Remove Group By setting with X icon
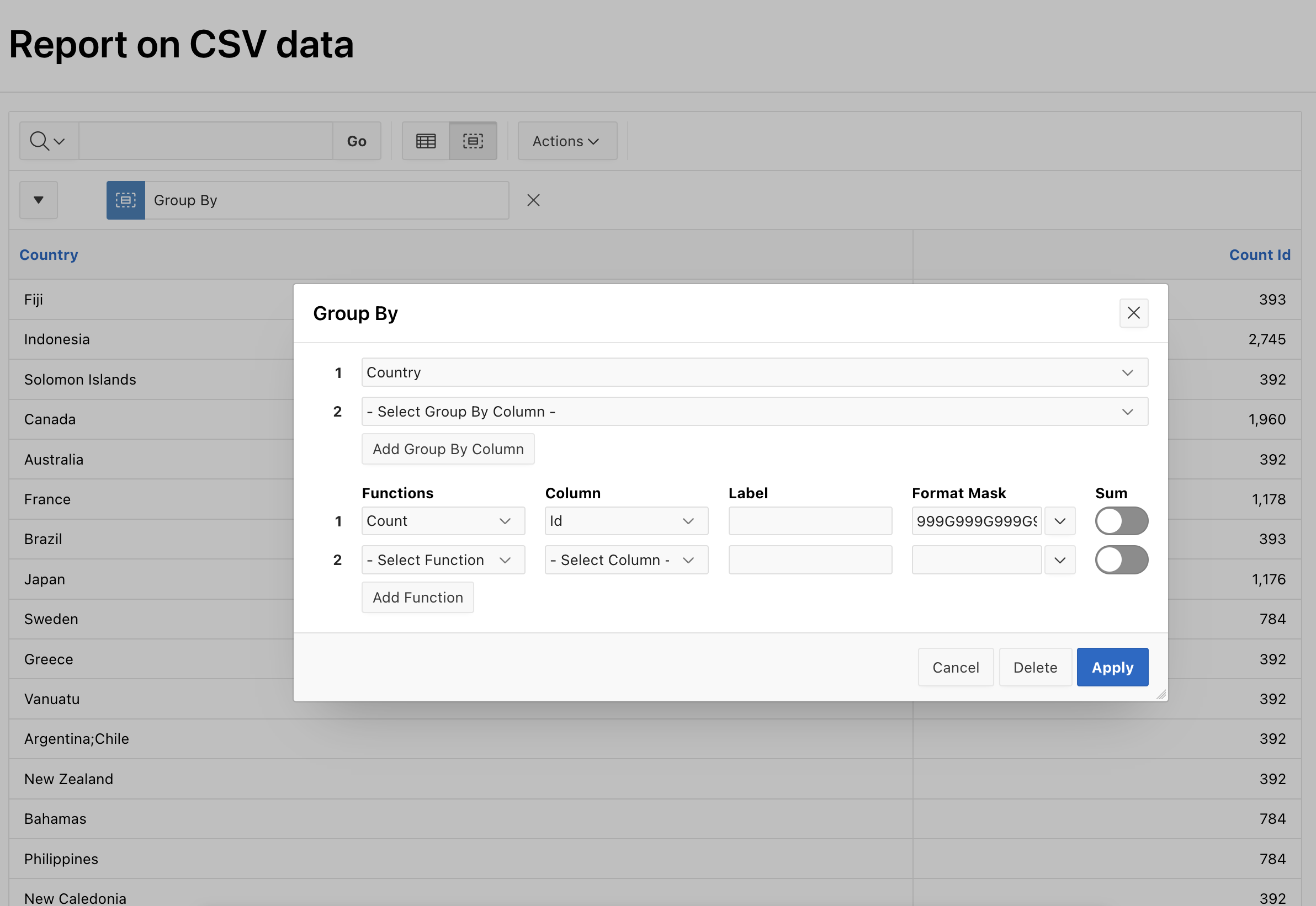This screenshot has height=906, width=1316. pos(533,200)
